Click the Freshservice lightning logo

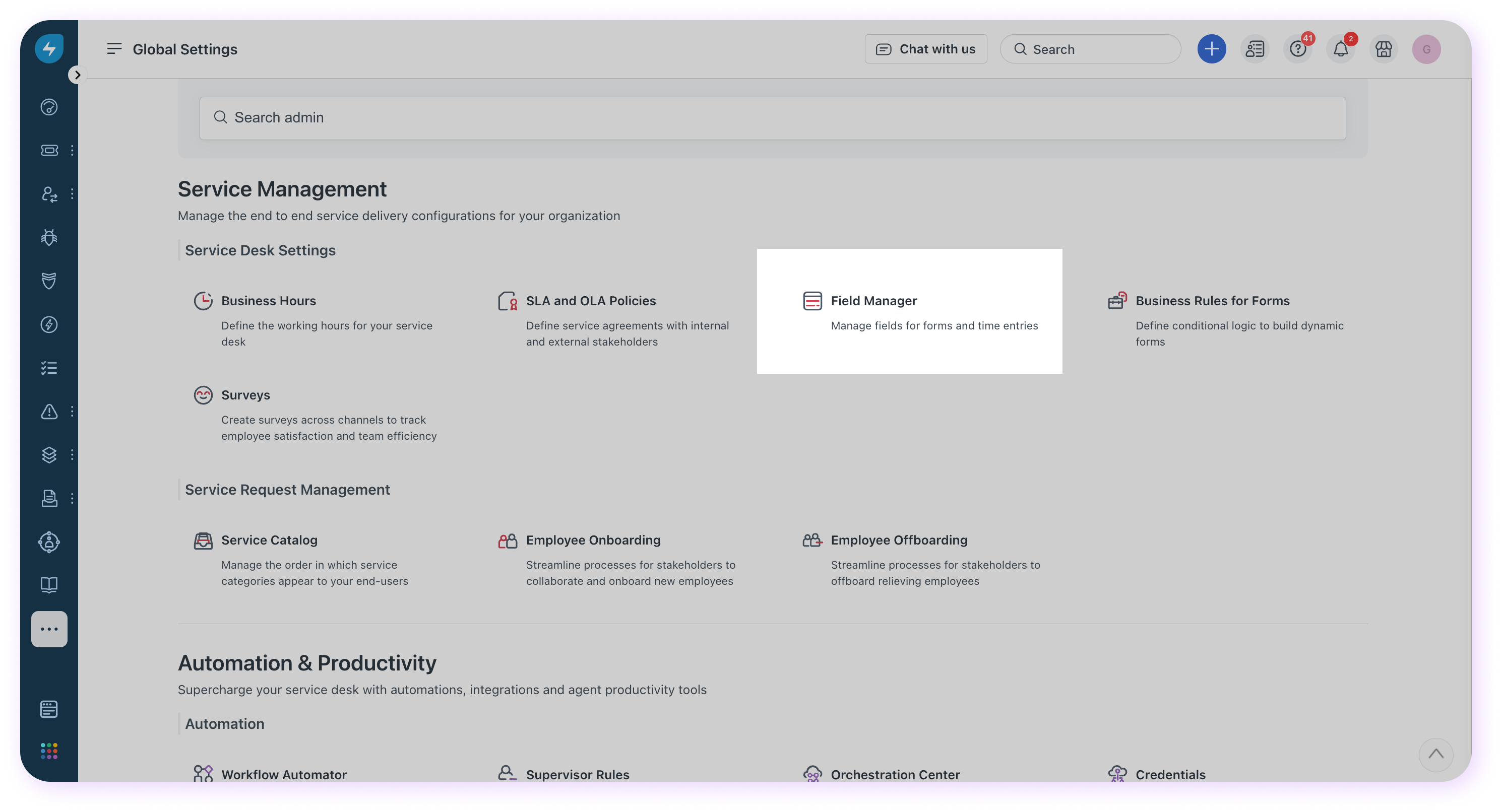point(49,48)
